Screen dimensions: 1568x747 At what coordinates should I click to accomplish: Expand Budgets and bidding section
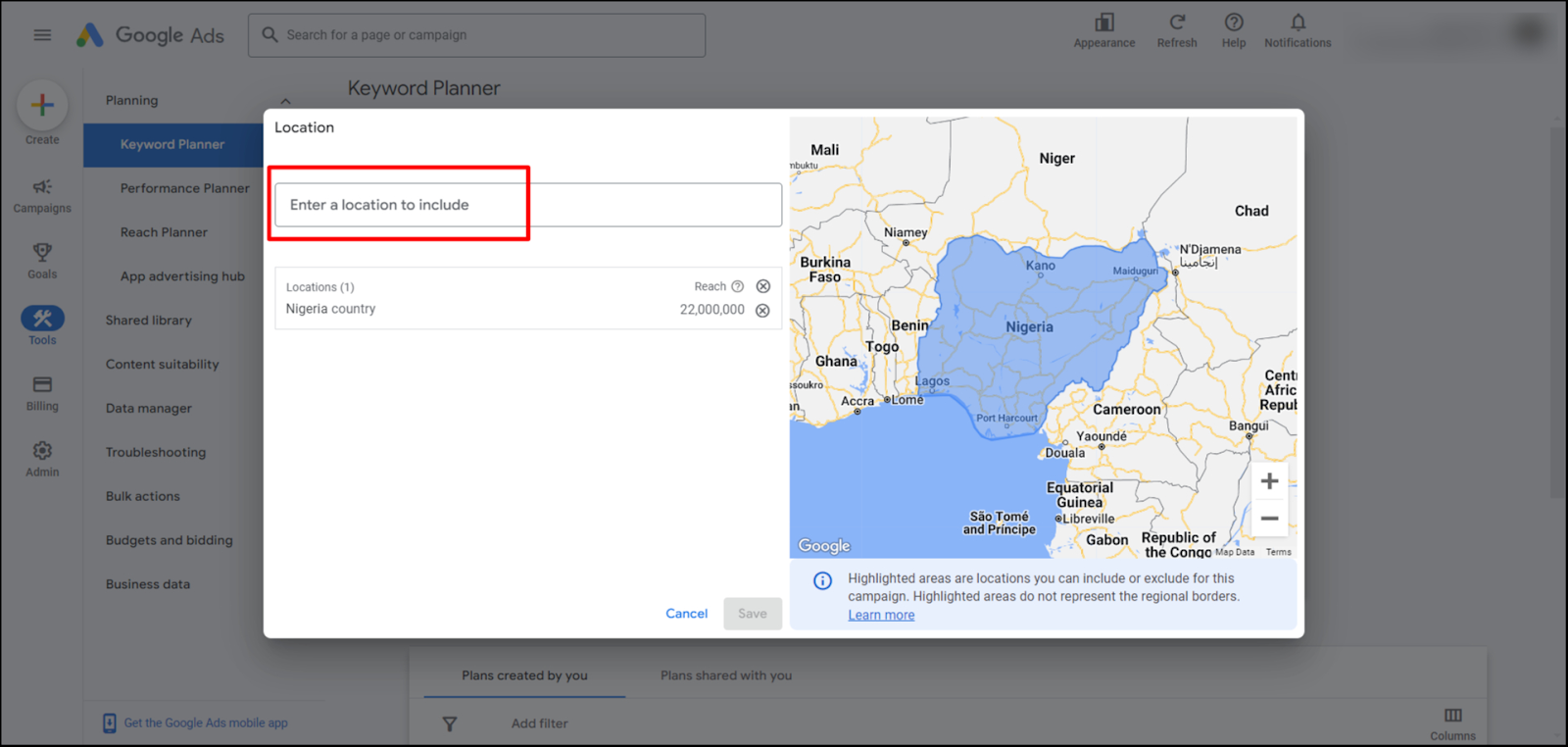(x=170, y=540)
